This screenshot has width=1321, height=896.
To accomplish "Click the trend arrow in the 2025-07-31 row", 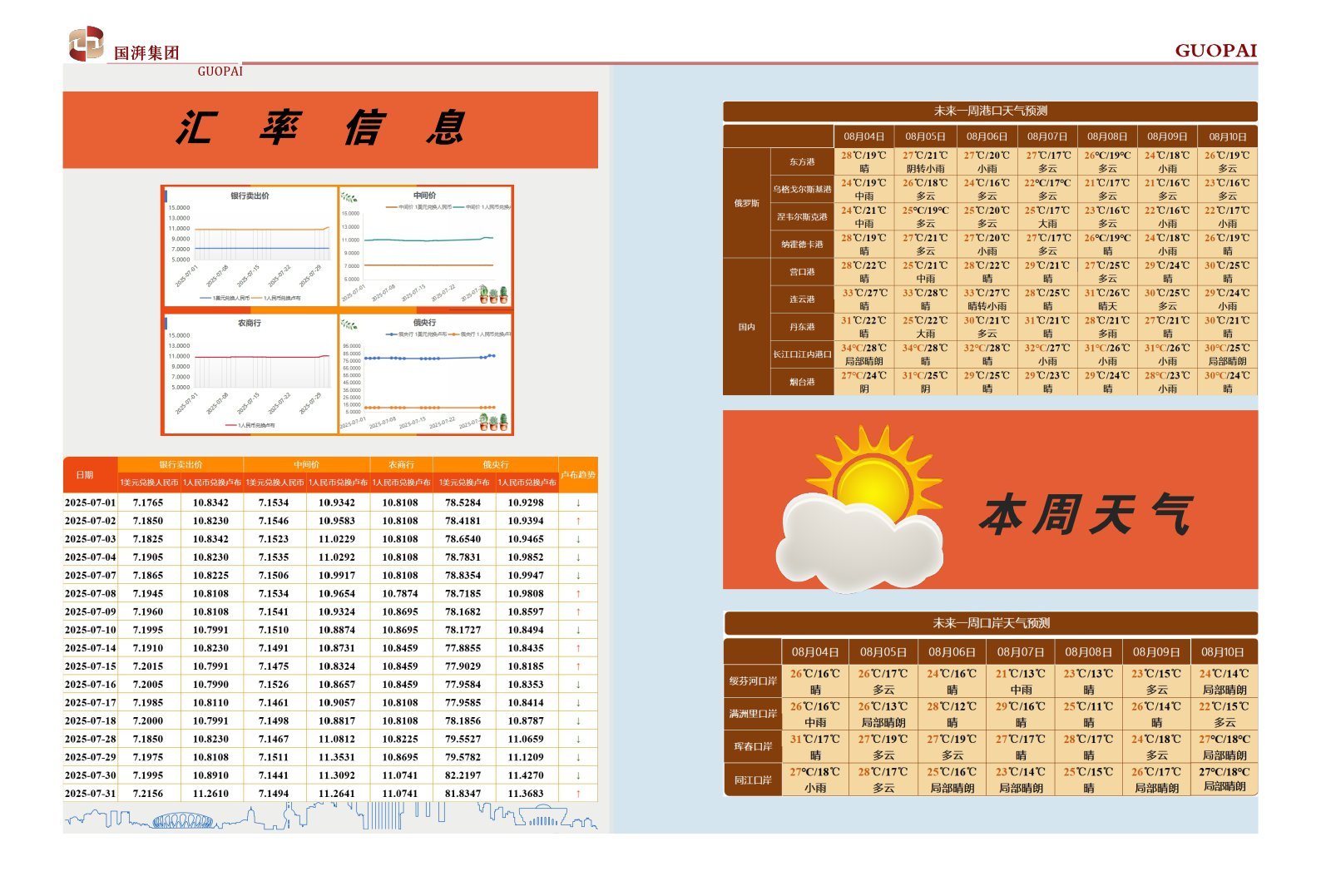I will click(x=578, y=794).
